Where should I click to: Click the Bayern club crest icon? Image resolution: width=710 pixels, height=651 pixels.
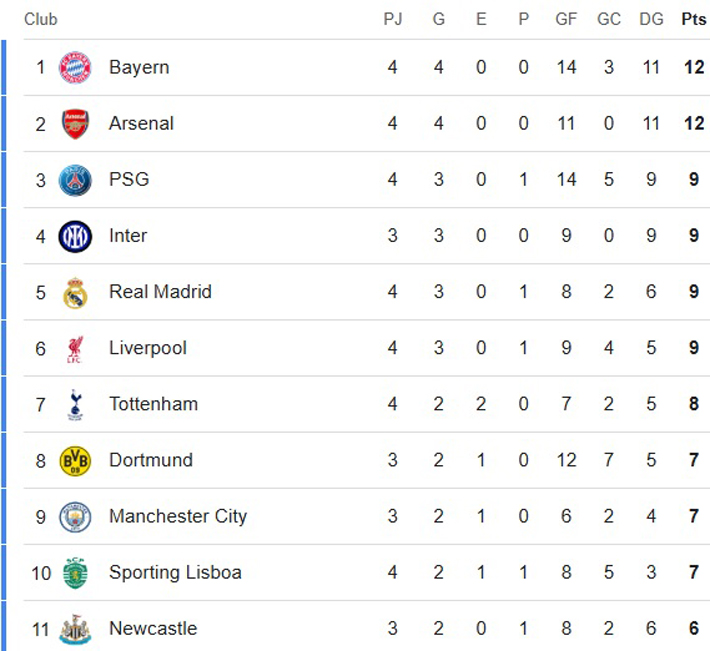[75, 68]
